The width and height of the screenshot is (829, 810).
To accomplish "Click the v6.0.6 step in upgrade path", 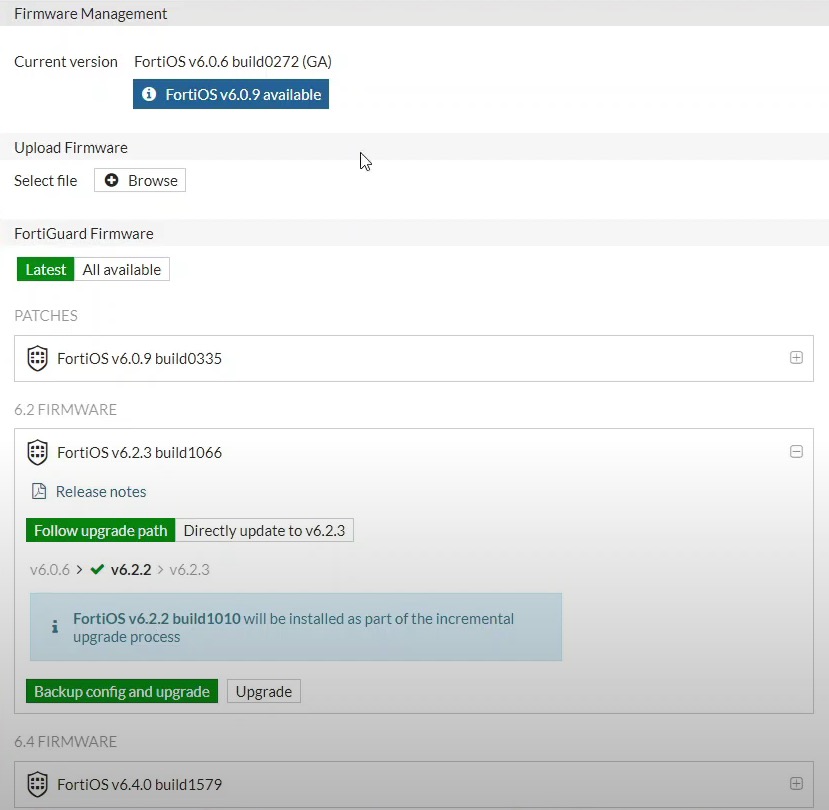I will click(50, 569).
